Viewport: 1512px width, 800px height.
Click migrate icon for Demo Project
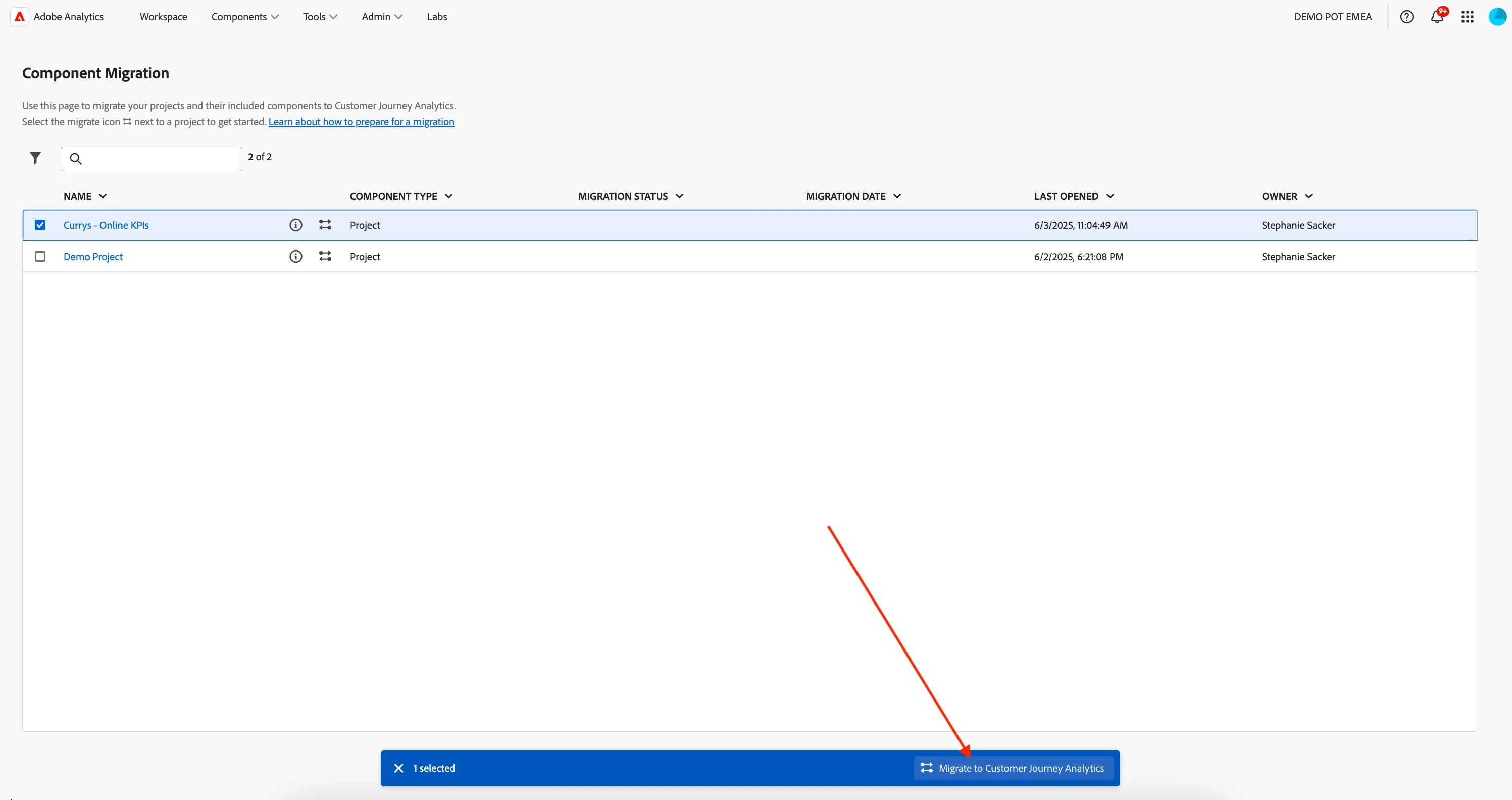tap(325, 257)
